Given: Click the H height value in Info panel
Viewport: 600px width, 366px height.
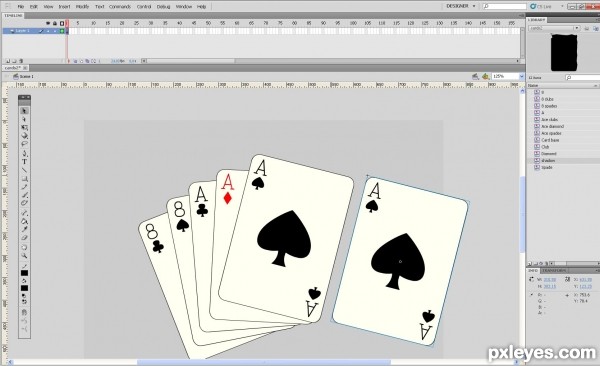Looking at the screenshot, I should point(549,286).
